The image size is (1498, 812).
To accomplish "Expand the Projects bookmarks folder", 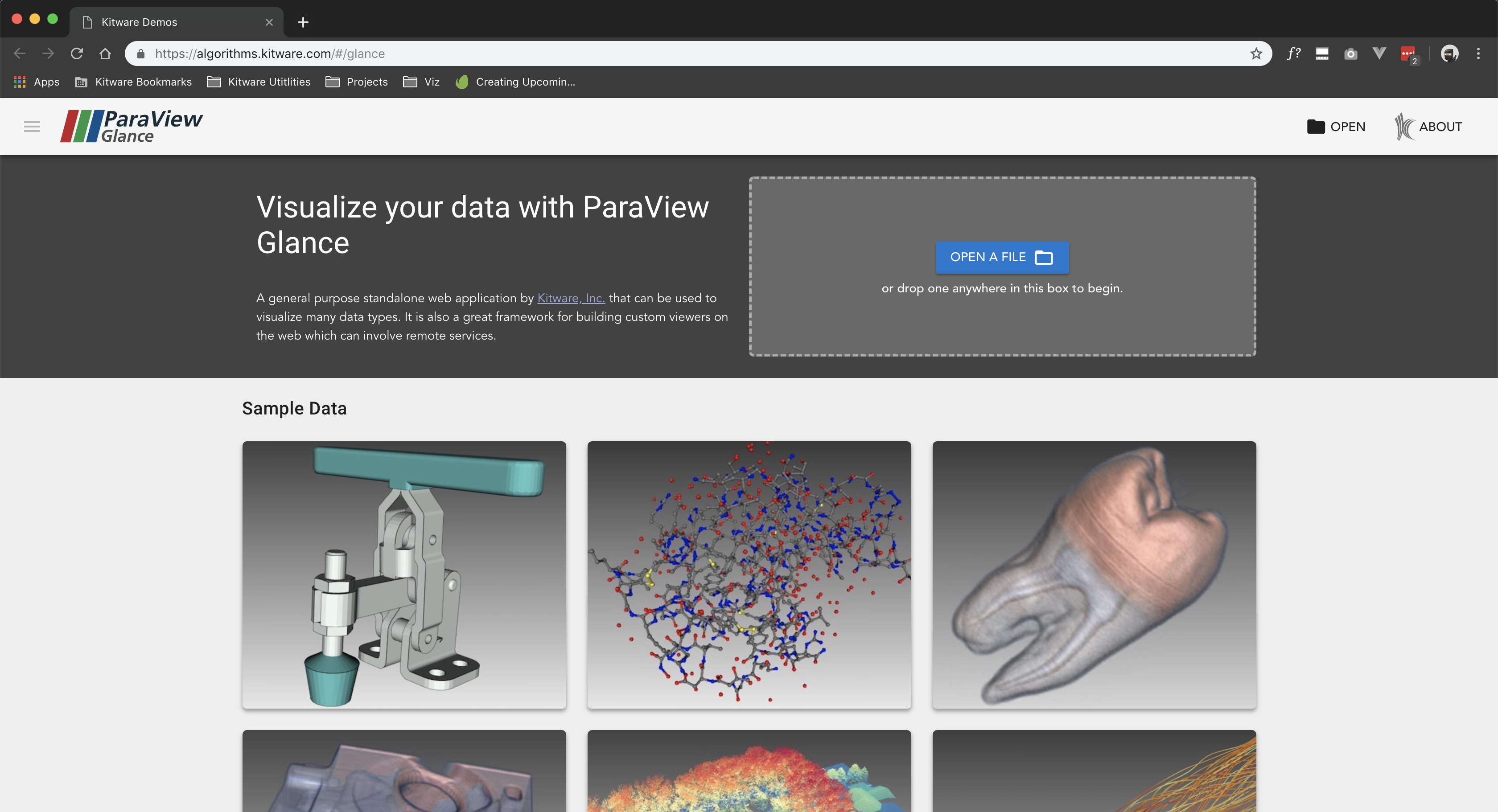I will click(x=357, y=82).
